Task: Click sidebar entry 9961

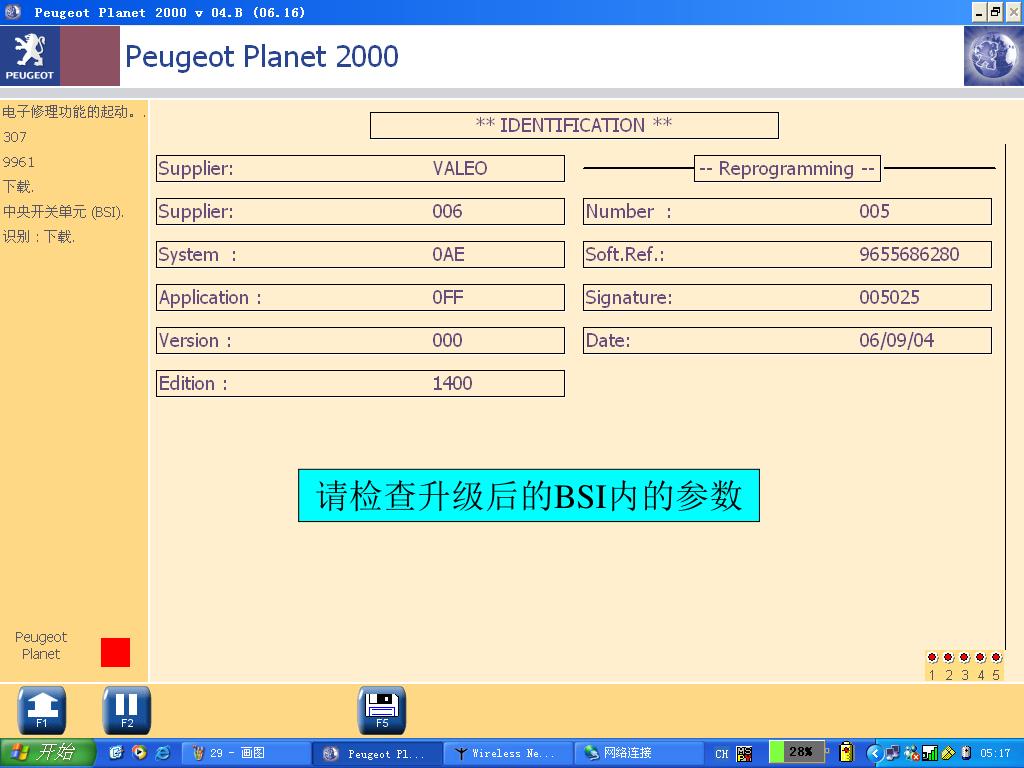Action: tap(19, 162)
